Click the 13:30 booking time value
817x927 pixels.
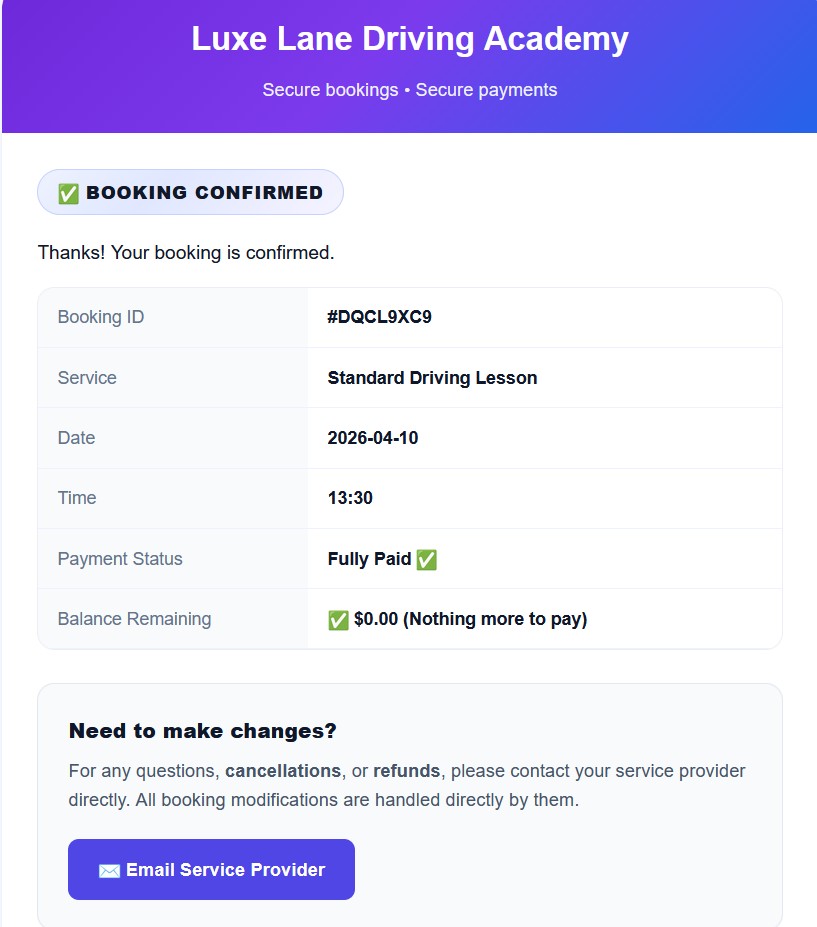(347, 498)
